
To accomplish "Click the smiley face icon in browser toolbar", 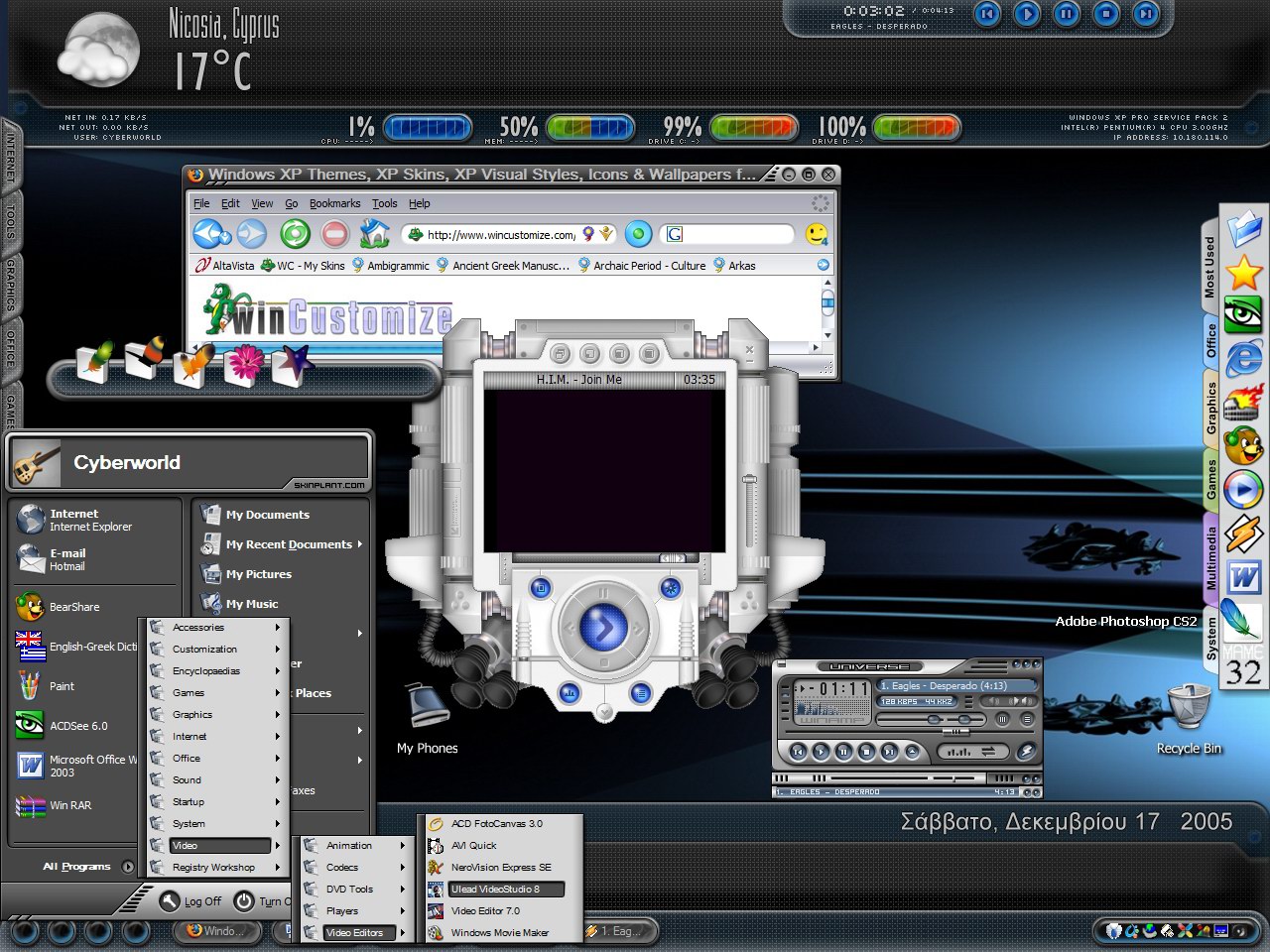I will [817, 234].
